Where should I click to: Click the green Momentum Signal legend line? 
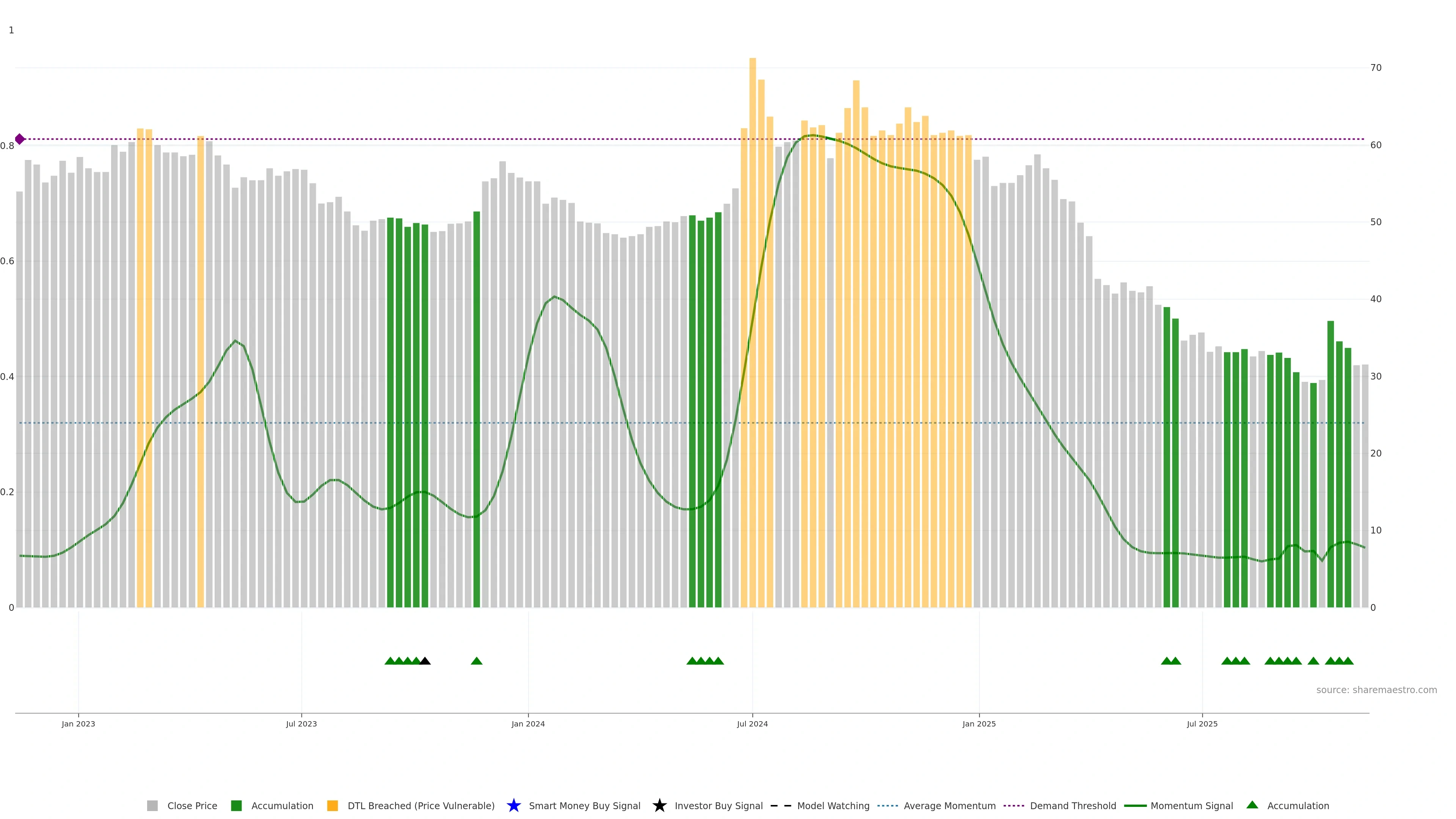pos(1135,805)
